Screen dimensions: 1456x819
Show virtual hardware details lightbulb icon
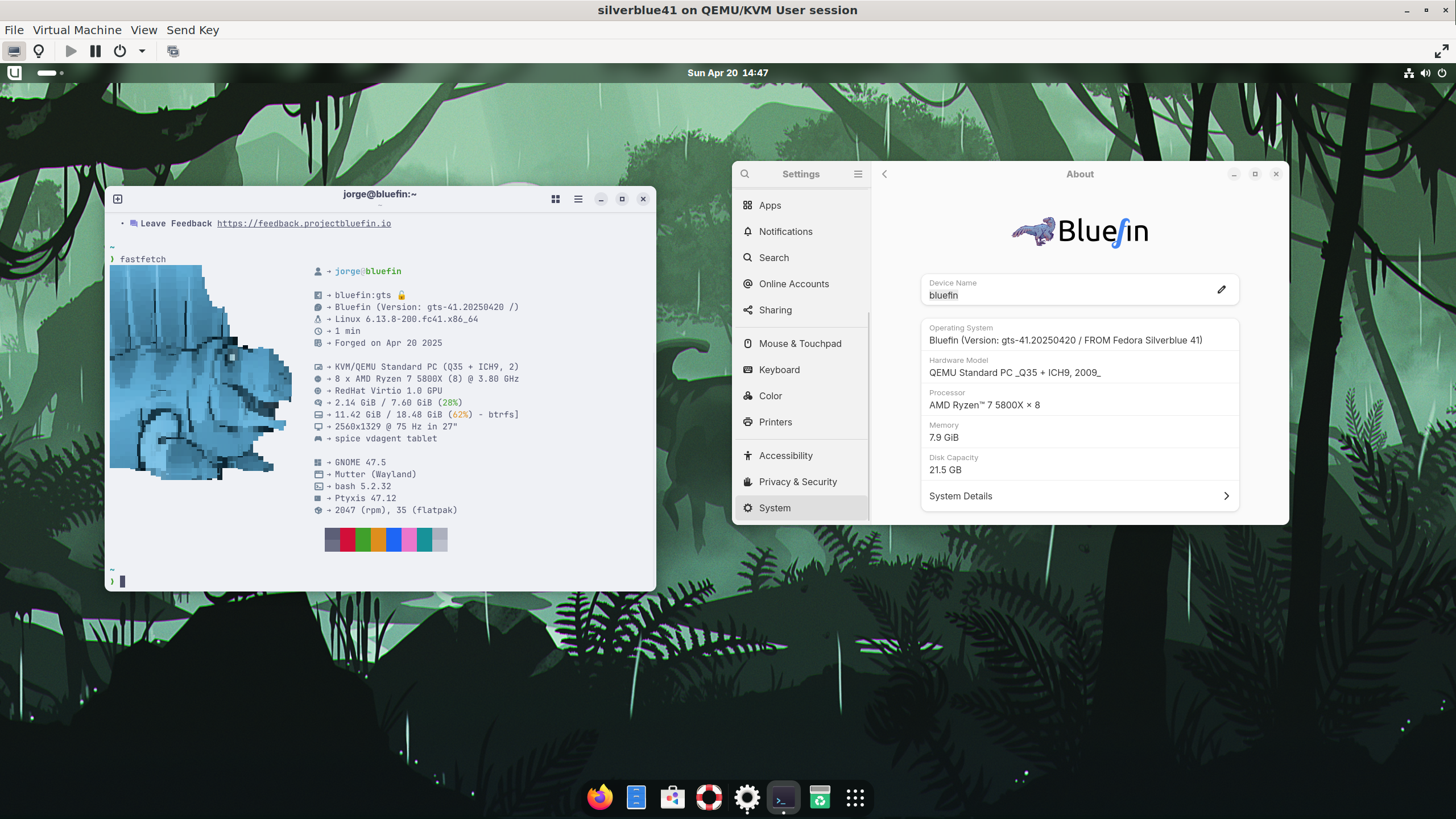tap(39, 51)
